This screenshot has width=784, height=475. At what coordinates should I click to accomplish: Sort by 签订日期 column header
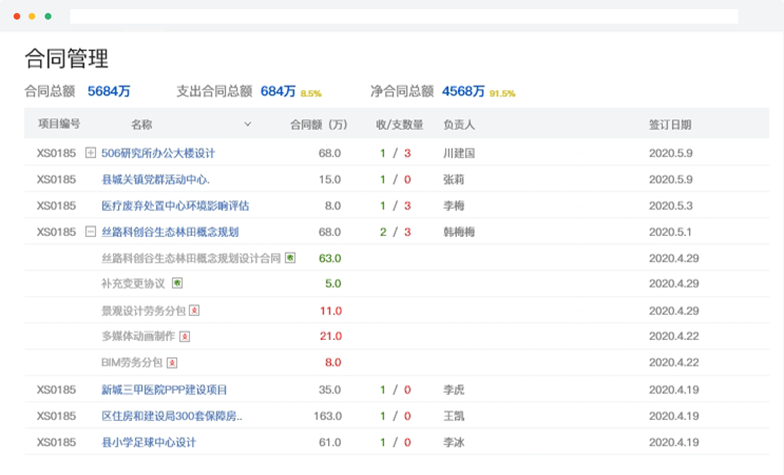pyautogui.click(x=670, y=124)
